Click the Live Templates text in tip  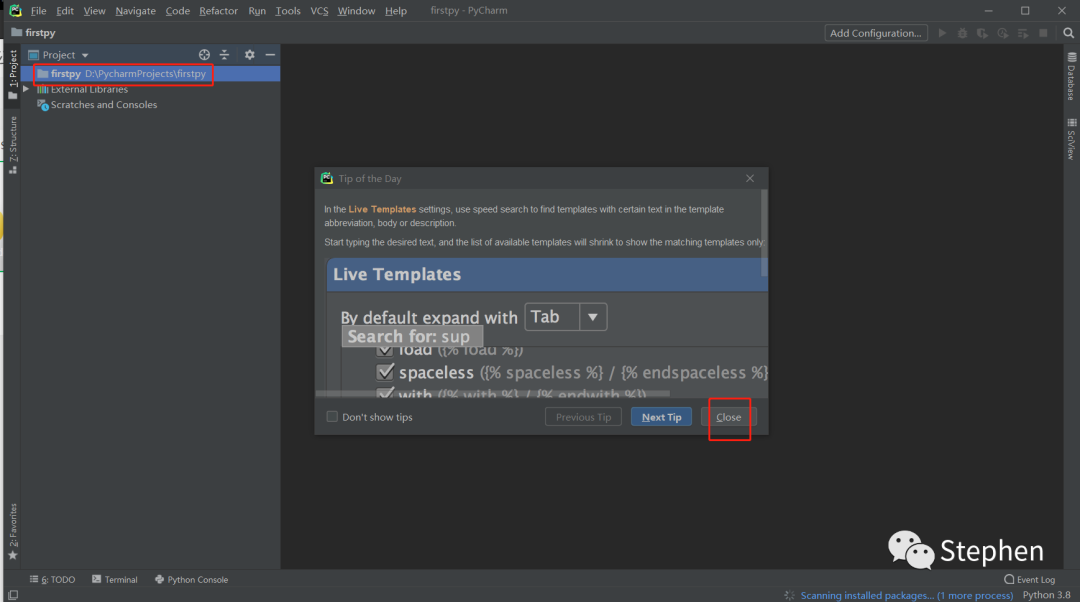coord(382,209)
